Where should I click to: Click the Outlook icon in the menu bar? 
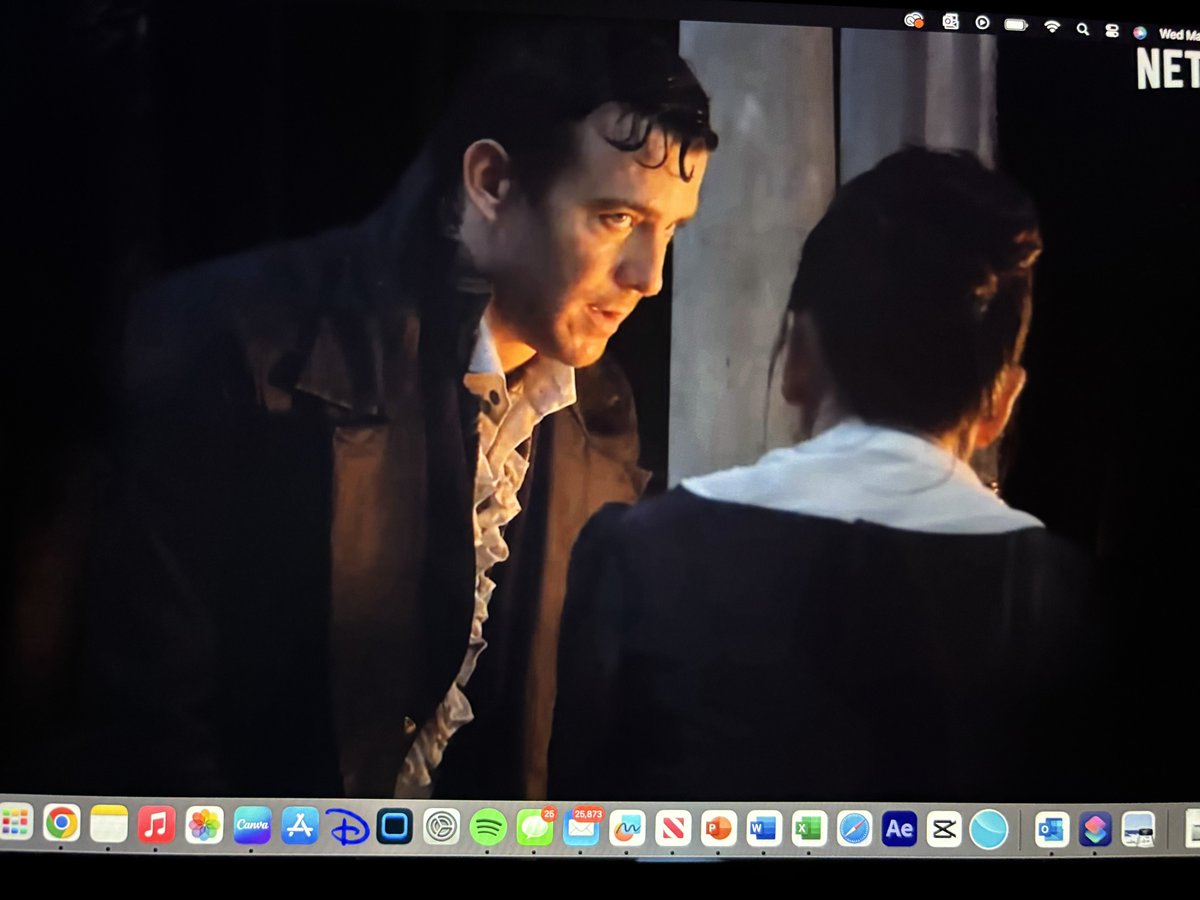pyautogui.click(x=950, y=21)
